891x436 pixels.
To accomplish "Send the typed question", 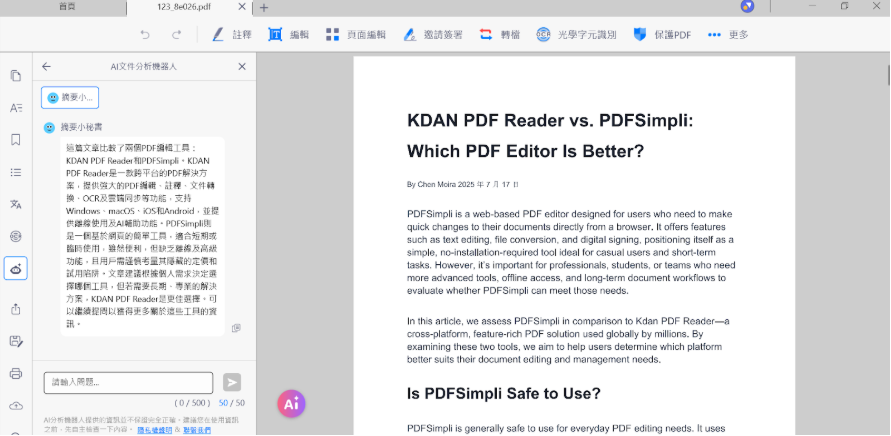I will [x=232, y=383].
